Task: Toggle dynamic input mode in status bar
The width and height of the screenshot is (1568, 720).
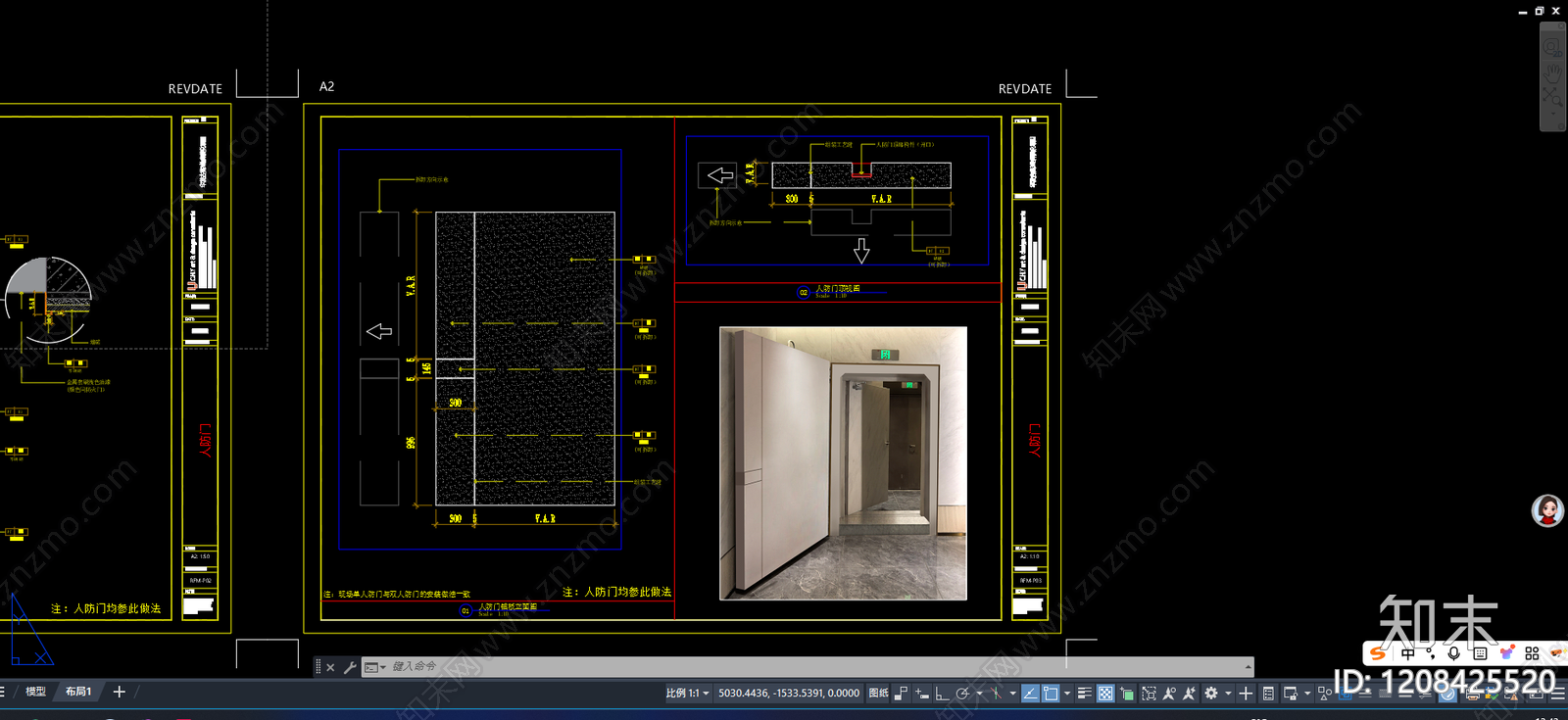Action: [921, 693]
